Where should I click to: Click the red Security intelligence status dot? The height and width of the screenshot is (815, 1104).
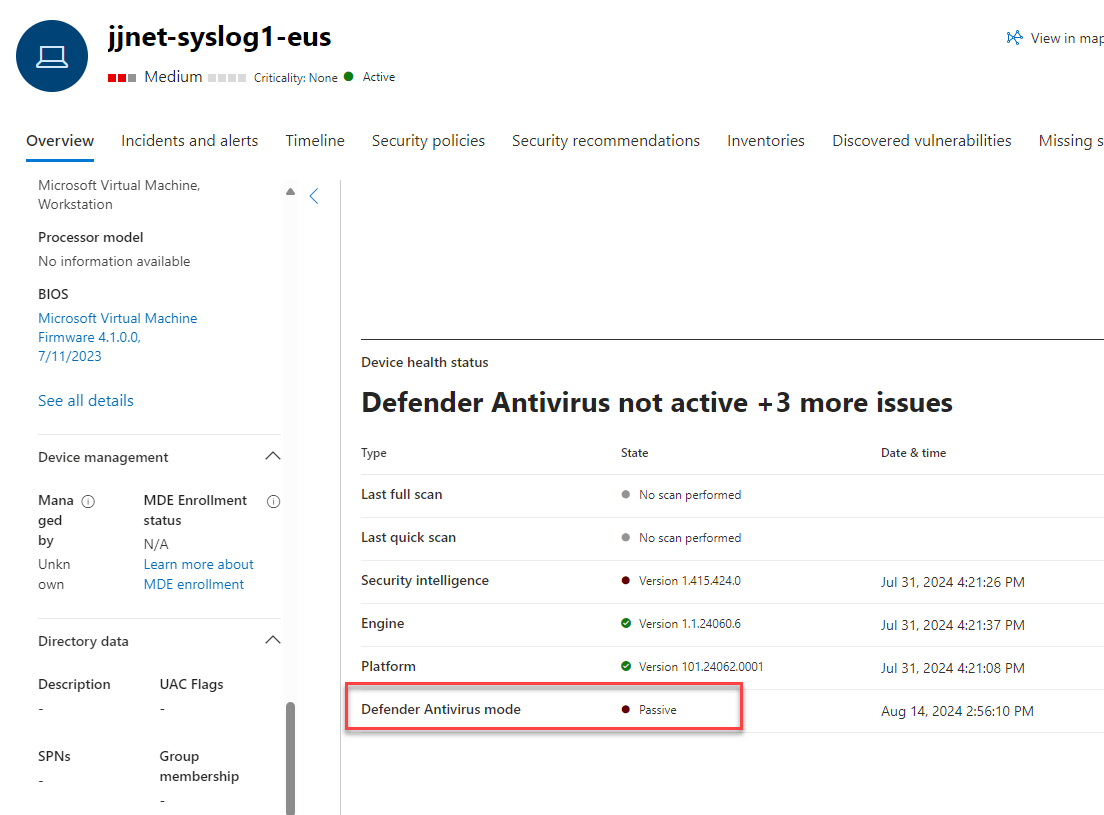point(626,580)
